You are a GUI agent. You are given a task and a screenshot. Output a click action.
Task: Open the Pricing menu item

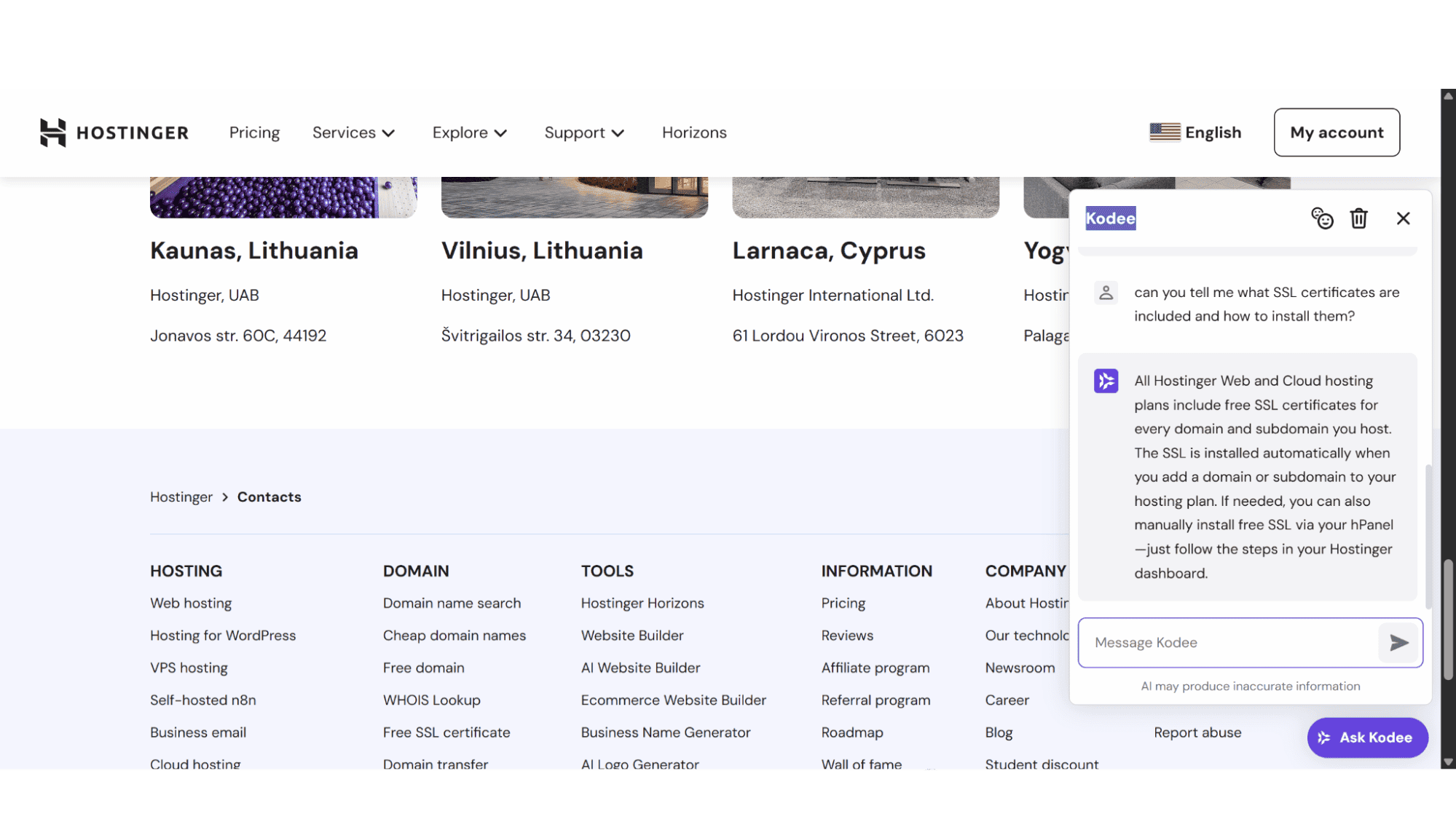click(x=254, y=132)
